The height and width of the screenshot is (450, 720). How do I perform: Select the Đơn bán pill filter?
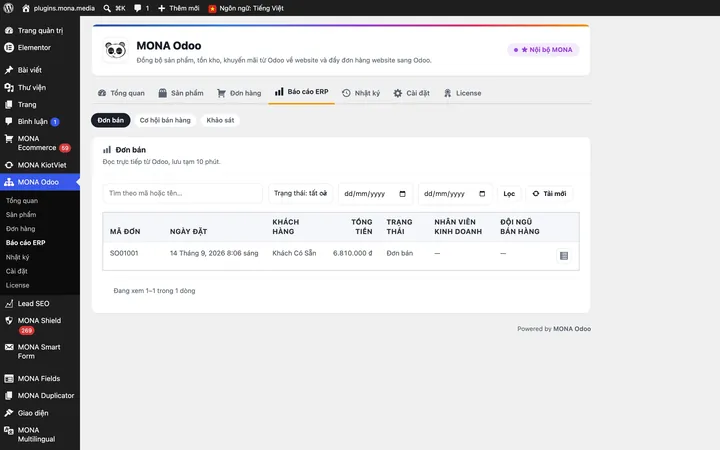(x=111, y=120)
